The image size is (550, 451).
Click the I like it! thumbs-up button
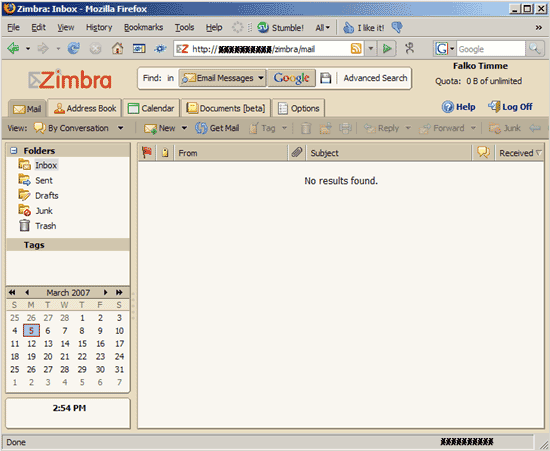pyautogui.click(x=363, y=27)
